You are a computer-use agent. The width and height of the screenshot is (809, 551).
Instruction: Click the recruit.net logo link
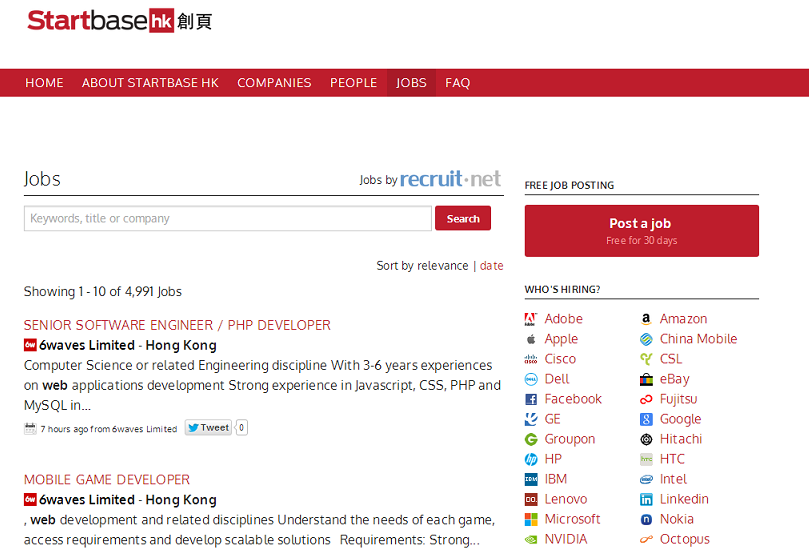click(450, 179)
